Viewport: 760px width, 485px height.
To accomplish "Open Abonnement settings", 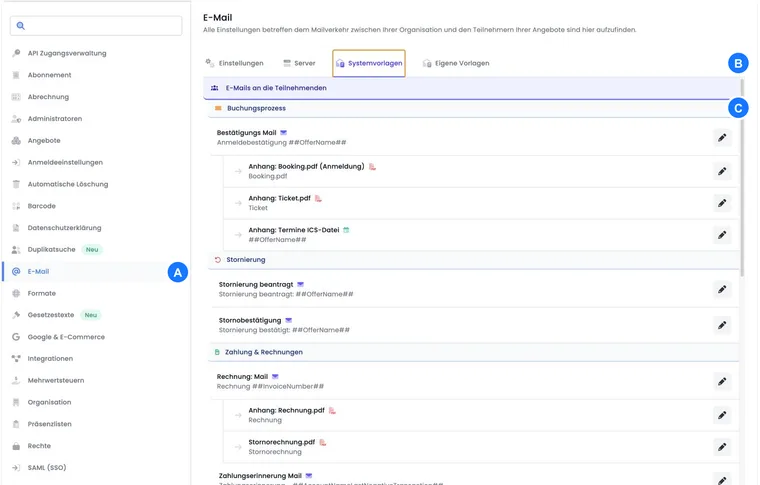I will (49, 75).
